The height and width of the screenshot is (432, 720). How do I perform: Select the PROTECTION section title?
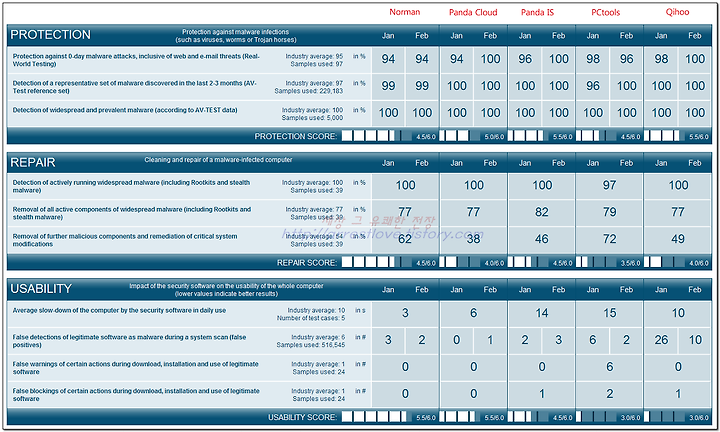(x=51, y=35)
